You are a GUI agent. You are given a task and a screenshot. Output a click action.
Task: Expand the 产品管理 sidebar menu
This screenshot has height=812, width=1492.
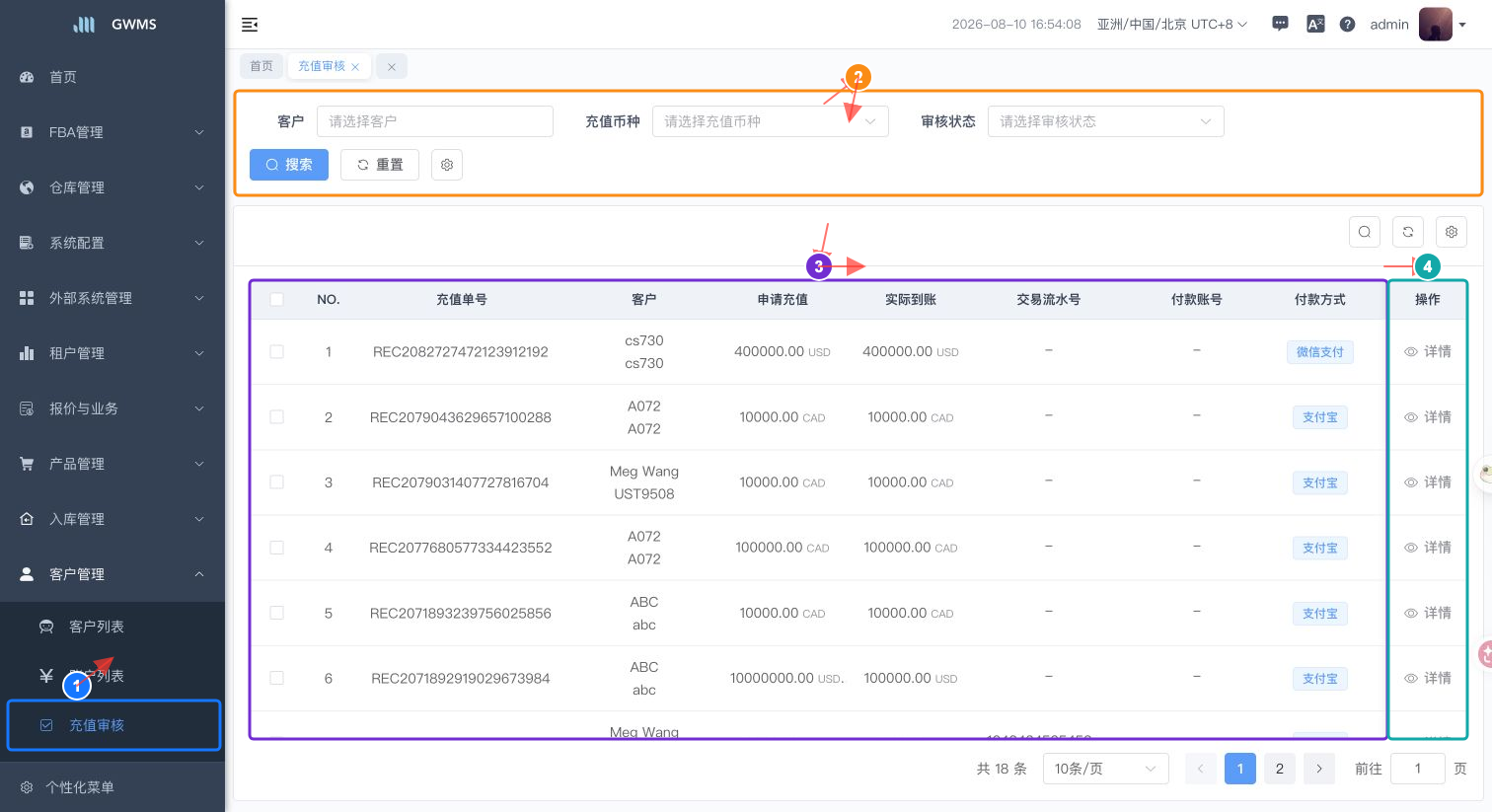[112, 464]
